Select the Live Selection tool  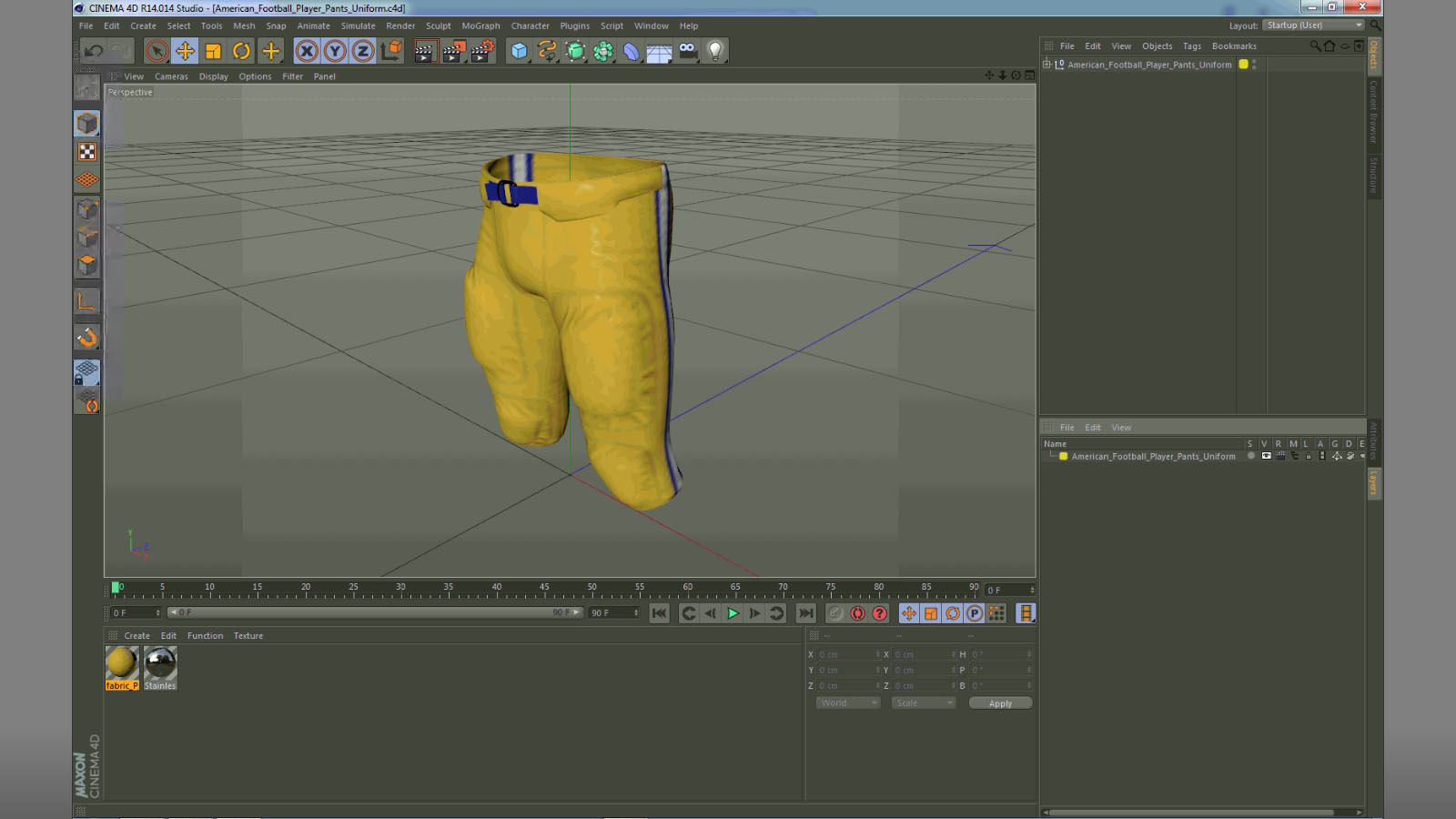(157, 51)
